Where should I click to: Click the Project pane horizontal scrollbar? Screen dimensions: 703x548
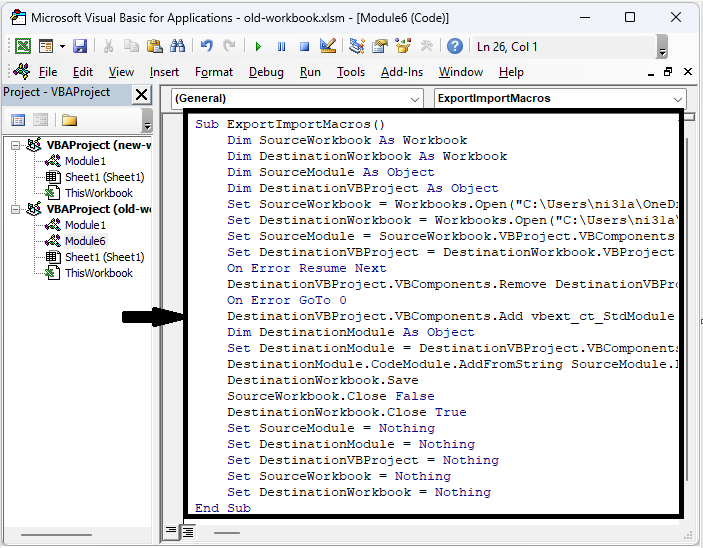pos(56,535)
